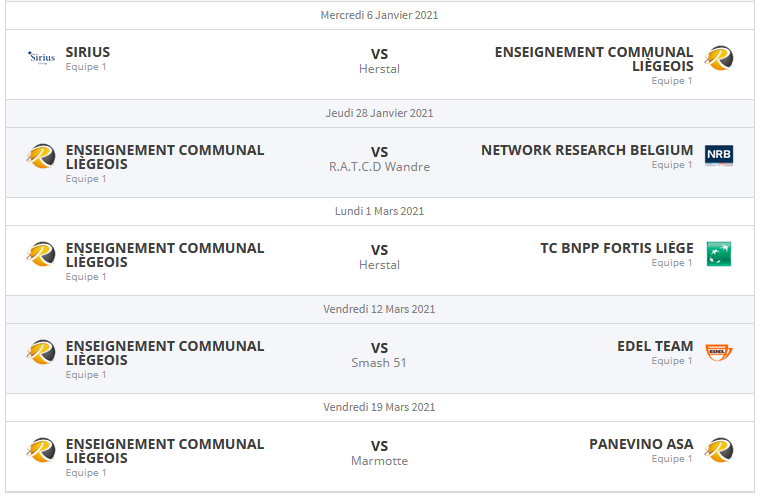Image resolution: width=764 pixels, height=499 pixels.
Task: Open TC BNPP FORTIS LIÈGE team link
Action: click(617, 248)
